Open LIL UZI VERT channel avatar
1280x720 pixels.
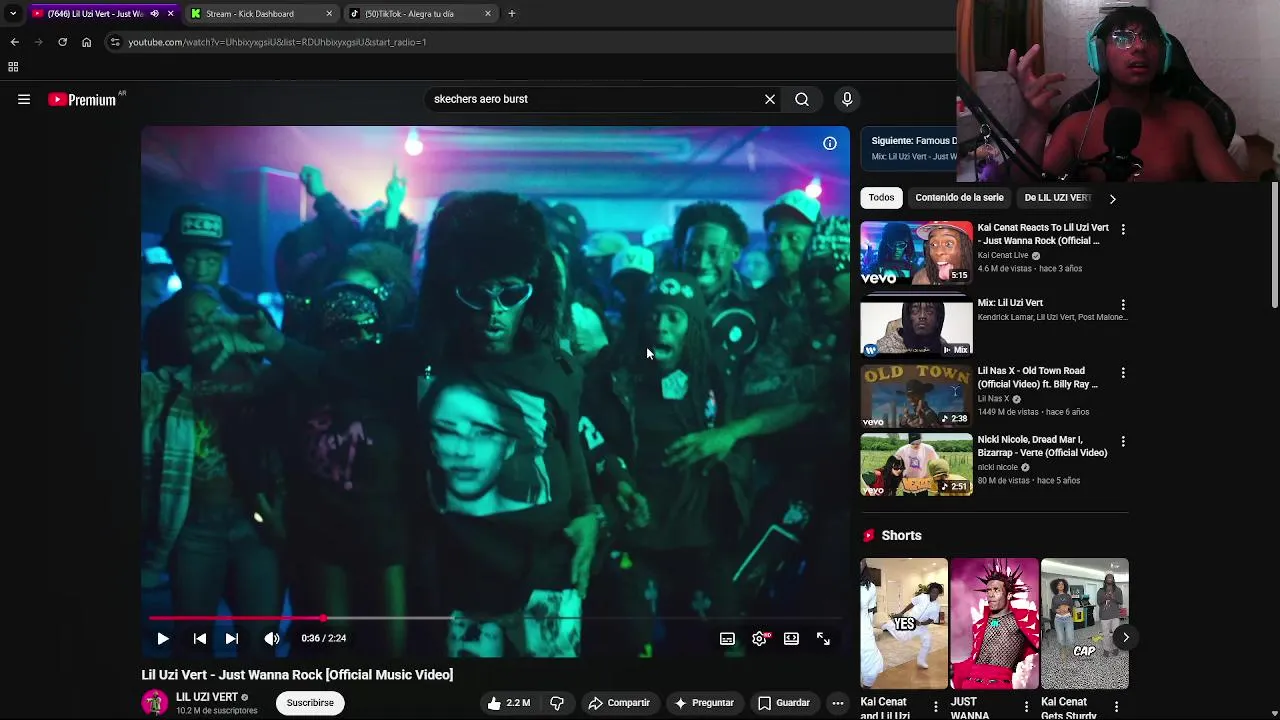coord(154,703)
